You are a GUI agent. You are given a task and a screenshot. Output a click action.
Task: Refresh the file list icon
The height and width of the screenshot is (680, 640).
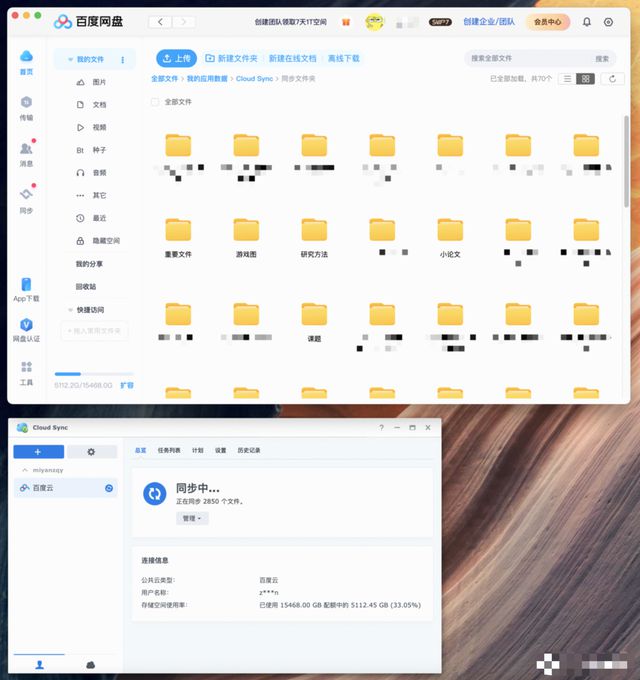click(x=612, y=79)
